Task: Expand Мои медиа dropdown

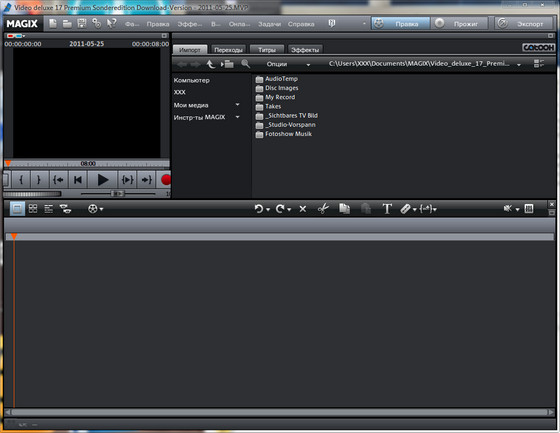Action: [x=238, y=105]
